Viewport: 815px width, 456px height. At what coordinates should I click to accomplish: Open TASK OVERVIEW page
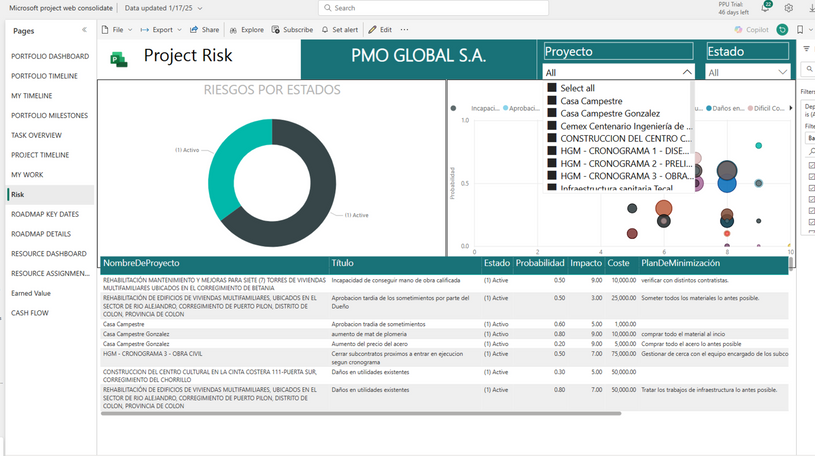(x=36, y=135)
